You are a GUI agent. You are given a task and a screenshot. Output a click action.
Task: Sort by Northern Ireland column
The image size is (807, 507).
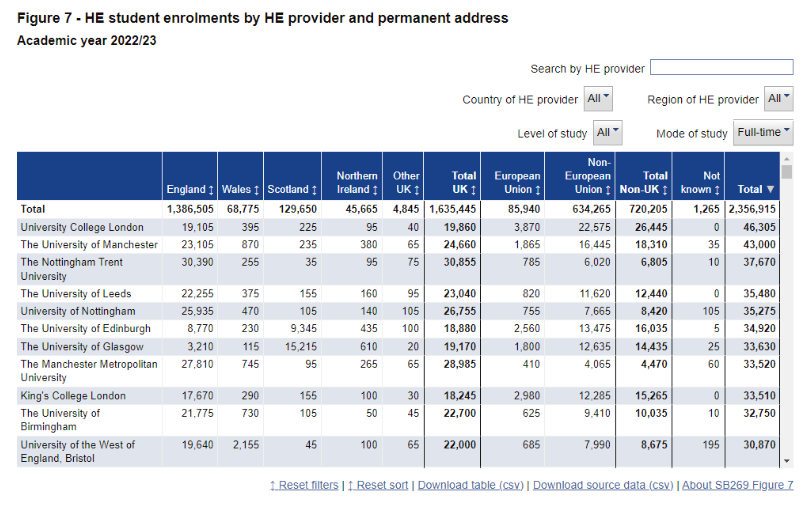pos(356,182)
